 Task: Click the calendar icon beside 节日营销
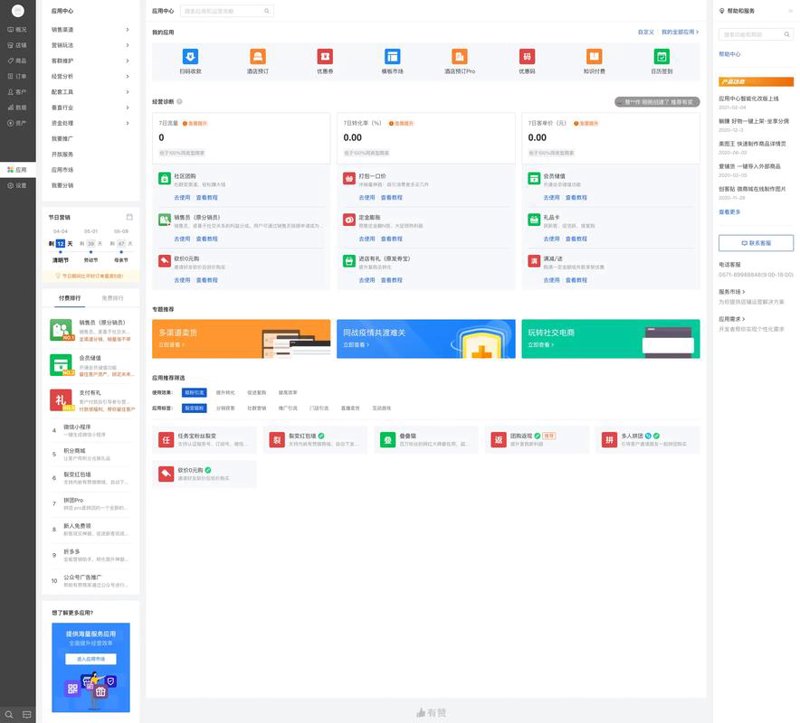(130, 217)
